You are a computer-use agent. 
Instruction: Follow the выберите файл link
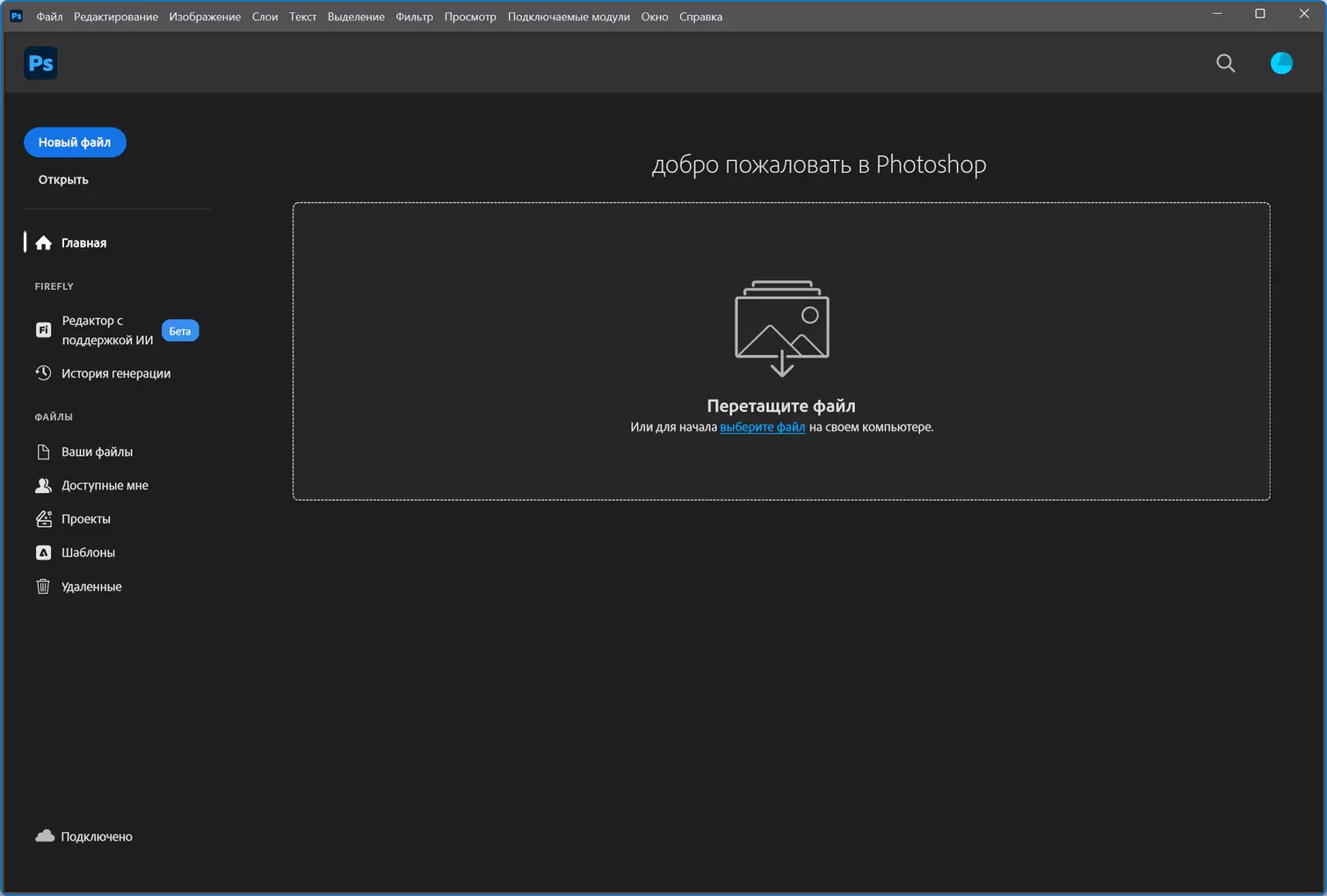coord(762,427)
